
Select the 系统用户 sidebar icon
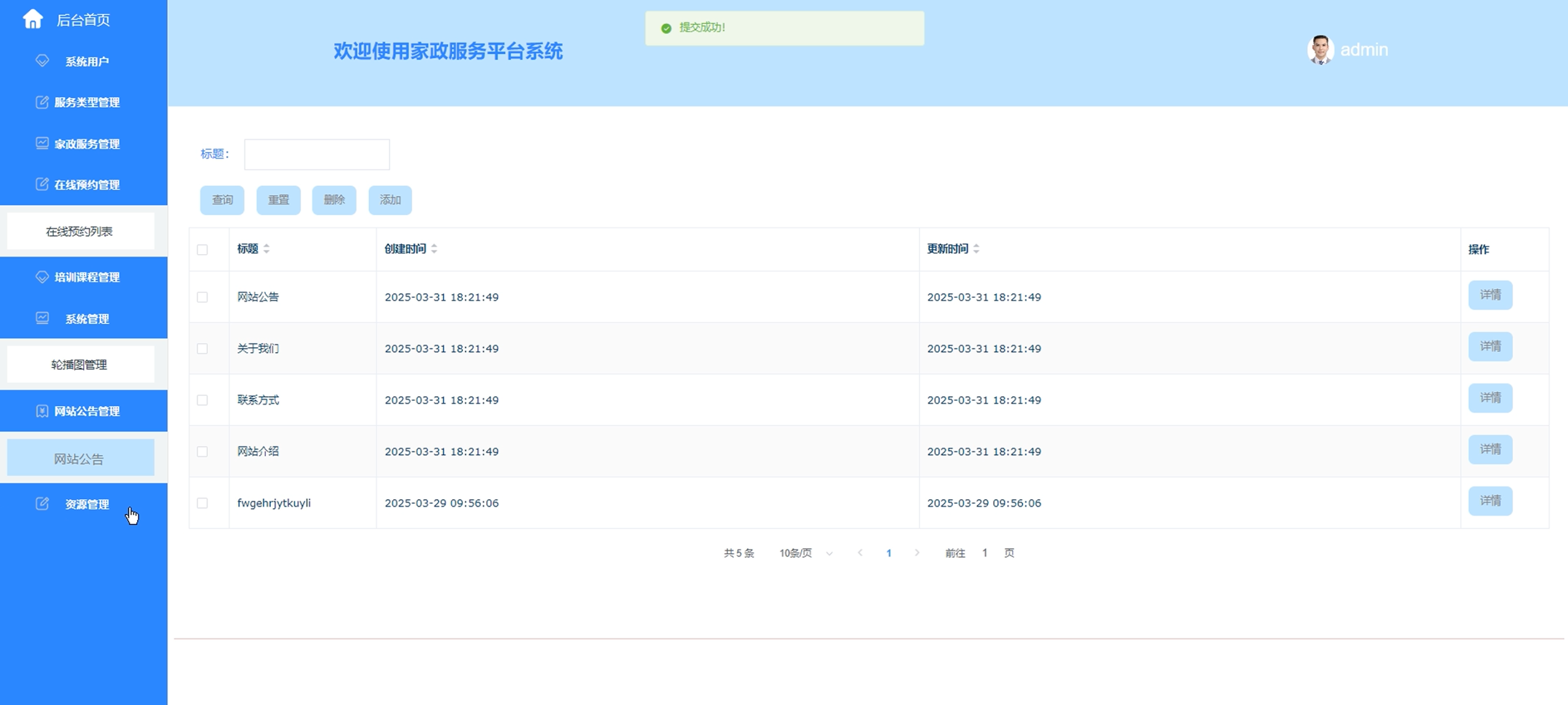pos(41,61)
